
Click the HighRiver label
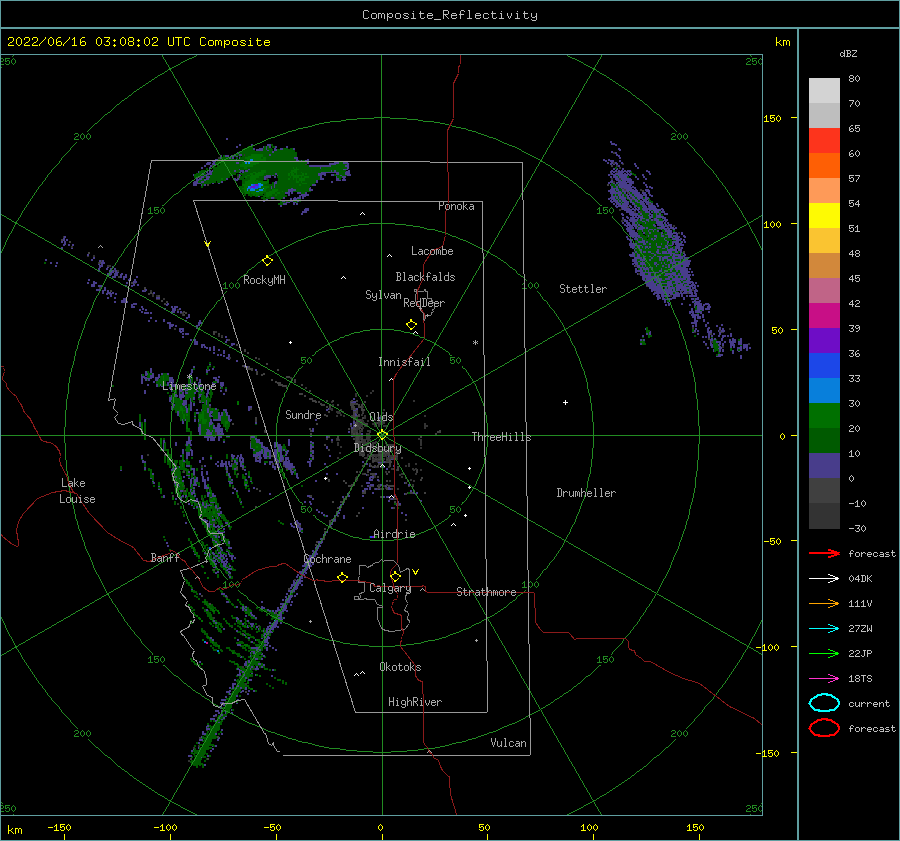coord(415,702)
